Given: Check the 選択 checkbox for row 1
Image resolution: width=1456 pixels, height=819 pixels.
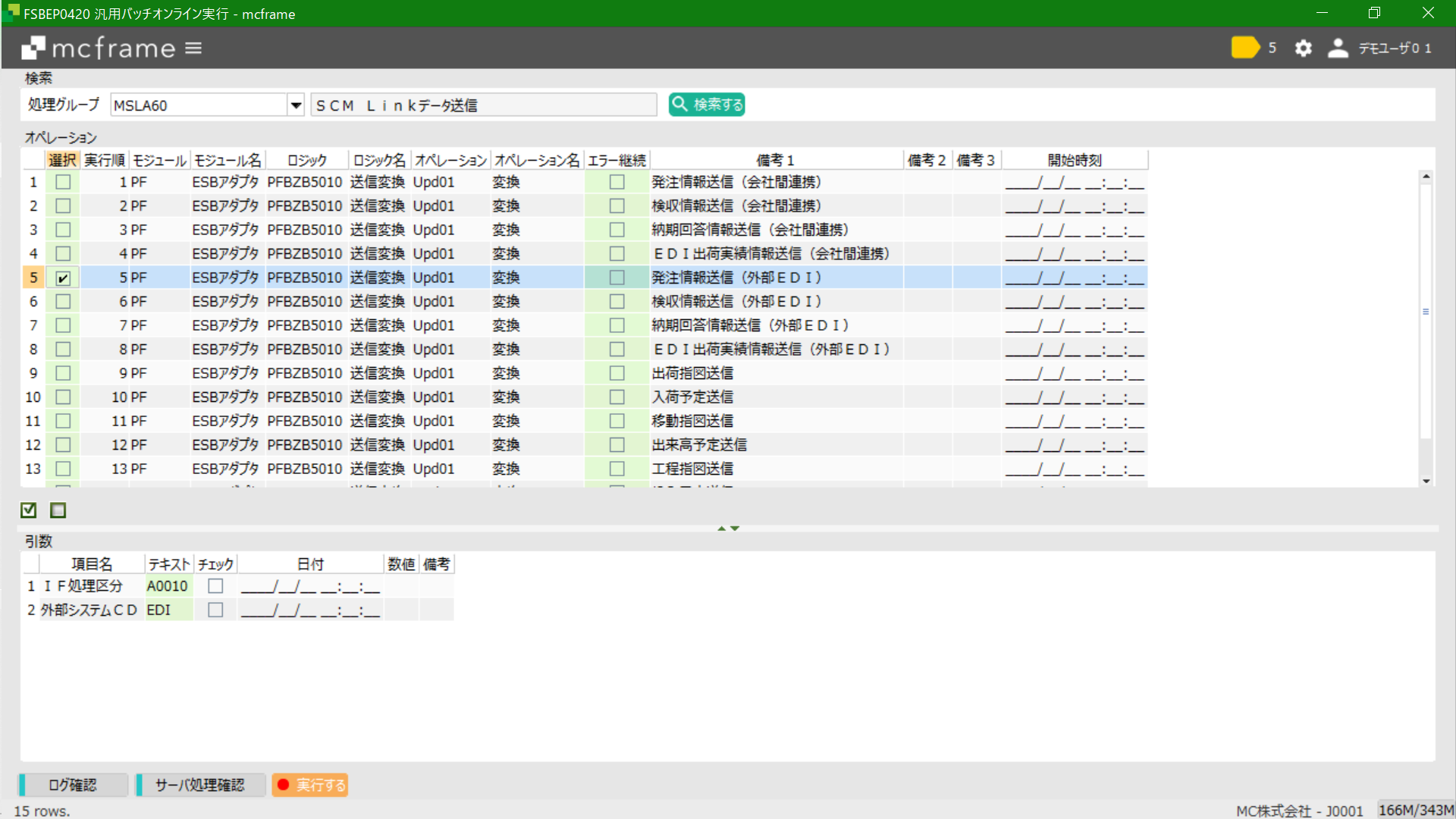Looking at the screenshot, I should click(x=62, y=181).
